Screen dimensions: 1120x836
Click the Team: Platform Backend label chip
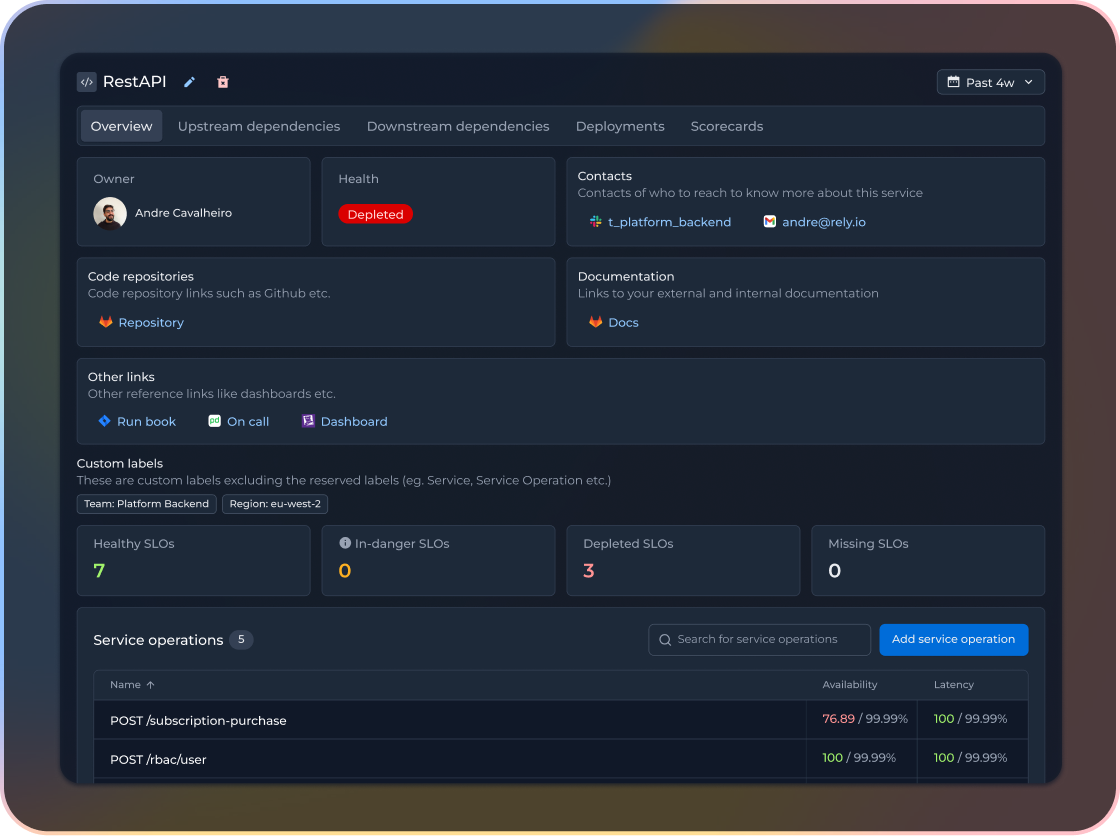[x=146, y=504]
